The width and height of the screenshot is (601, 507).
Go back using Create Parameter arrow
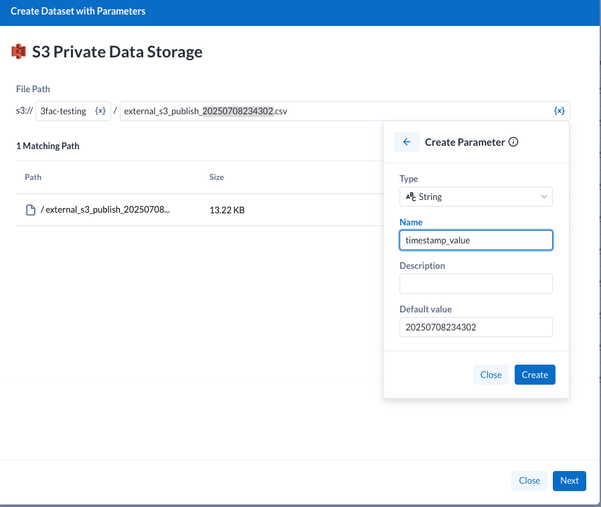click(406, 142)
